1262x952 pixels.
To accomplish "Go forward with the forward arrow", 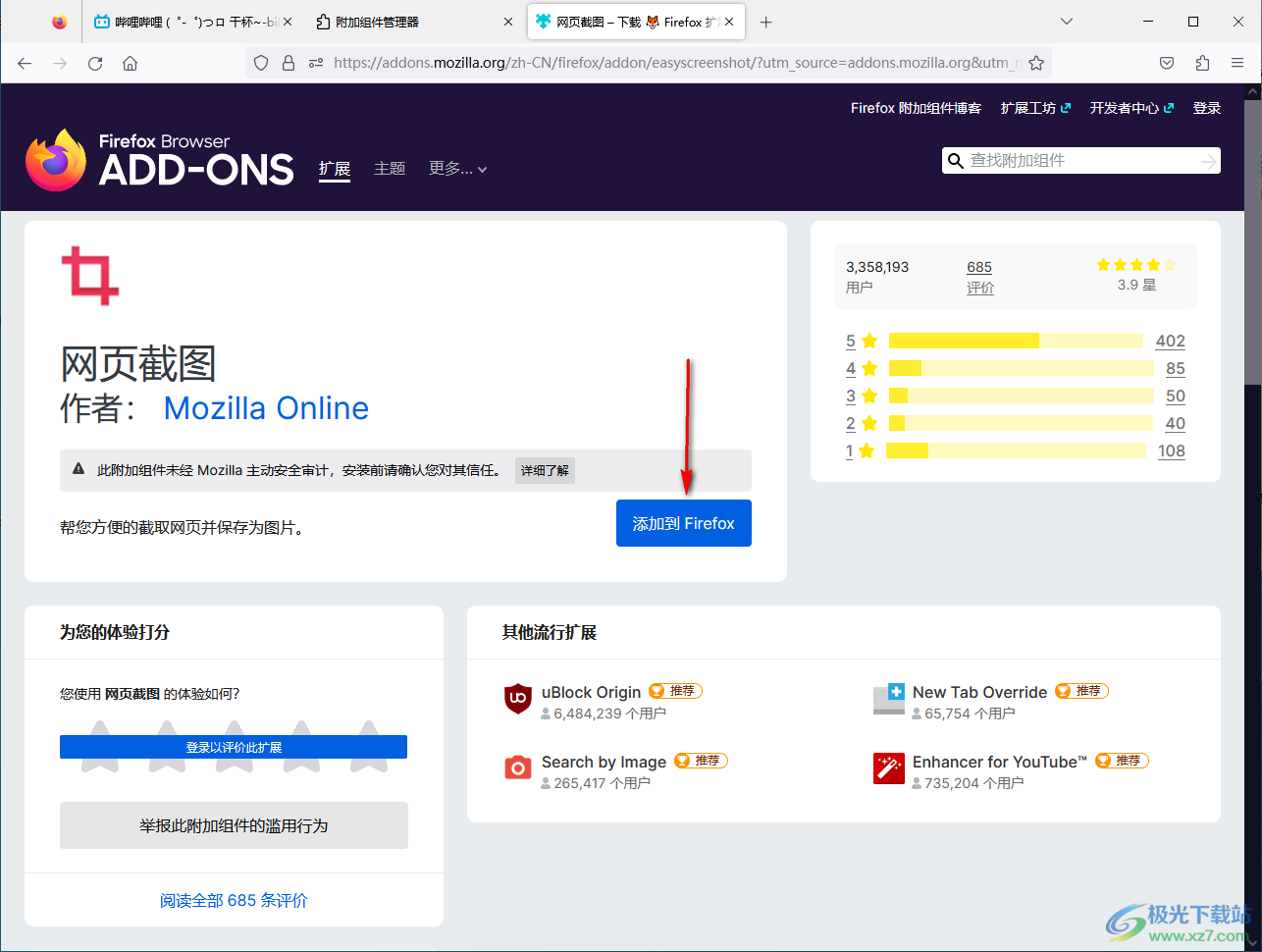I will pos(60,63).
